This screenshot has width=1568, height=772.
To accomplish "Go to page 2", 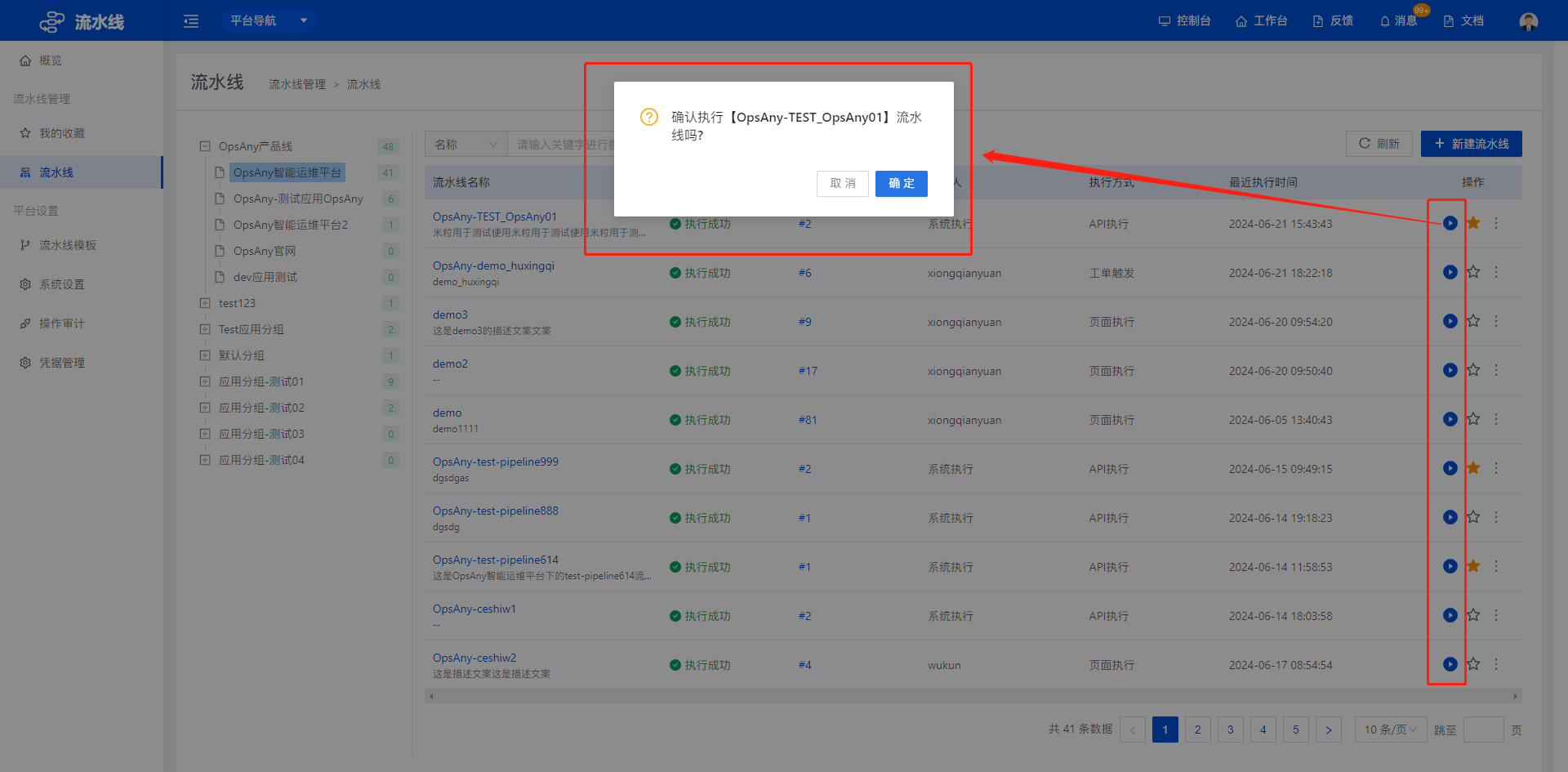I will click(x=1197, y=730).
